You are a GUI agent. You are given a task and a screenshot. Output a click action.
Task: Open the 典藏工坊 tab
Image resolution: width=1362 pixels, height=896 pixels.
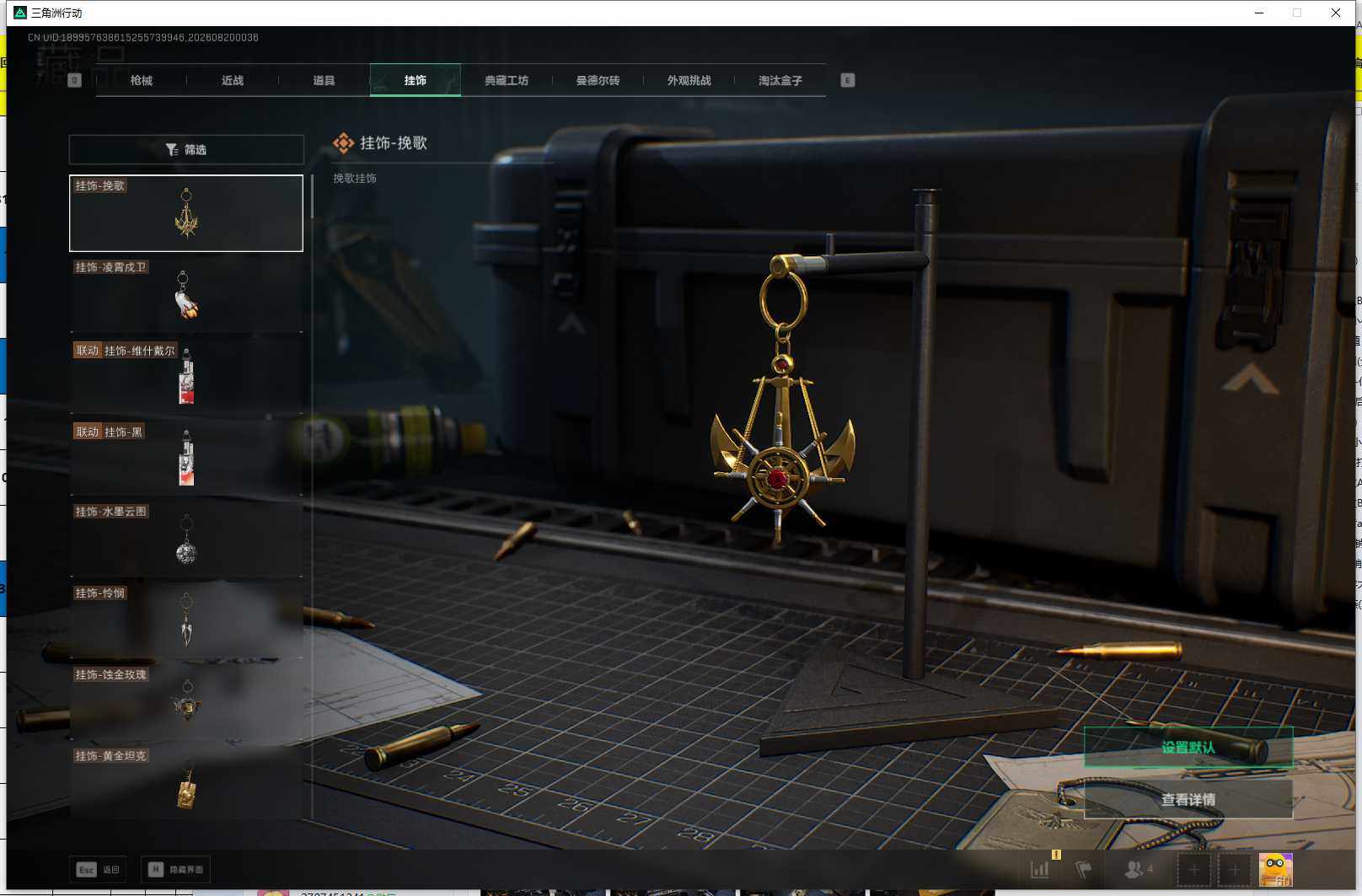[507, 80]
